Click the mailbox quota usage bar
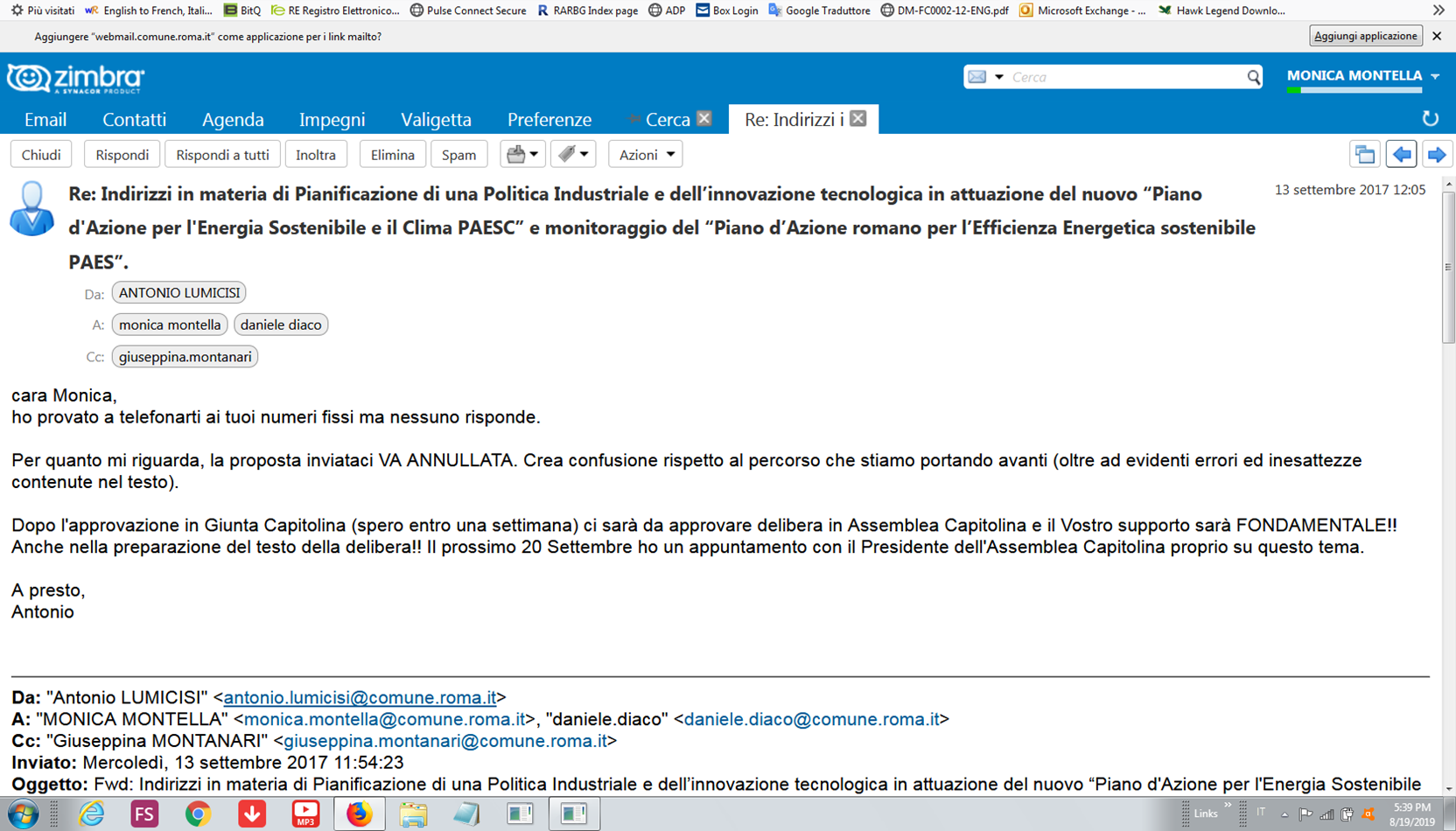This screenshot has height=831, width=1456. (1354, 89)
